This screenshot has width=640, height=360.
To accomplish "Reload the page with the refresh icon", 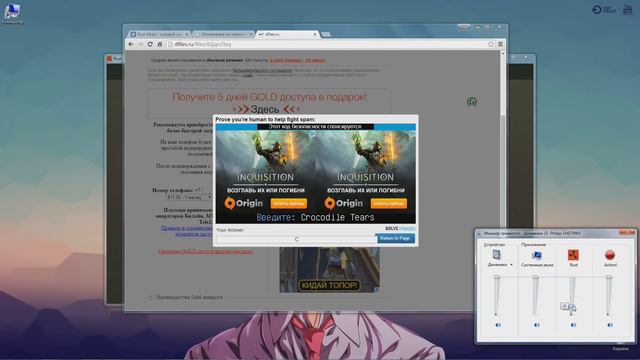I will [150, 44].
